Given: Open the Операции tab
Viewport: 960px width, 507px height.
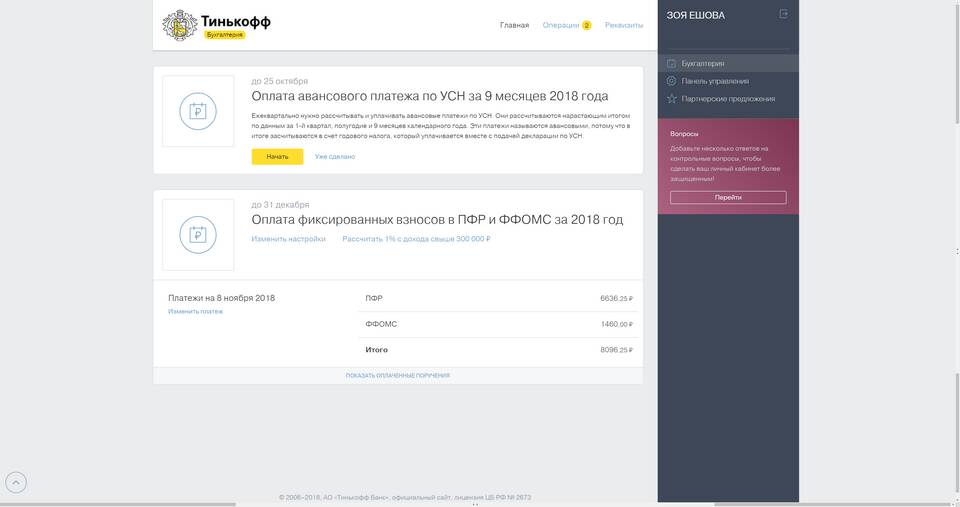Looking at the screenshot, I should (560, 25).
